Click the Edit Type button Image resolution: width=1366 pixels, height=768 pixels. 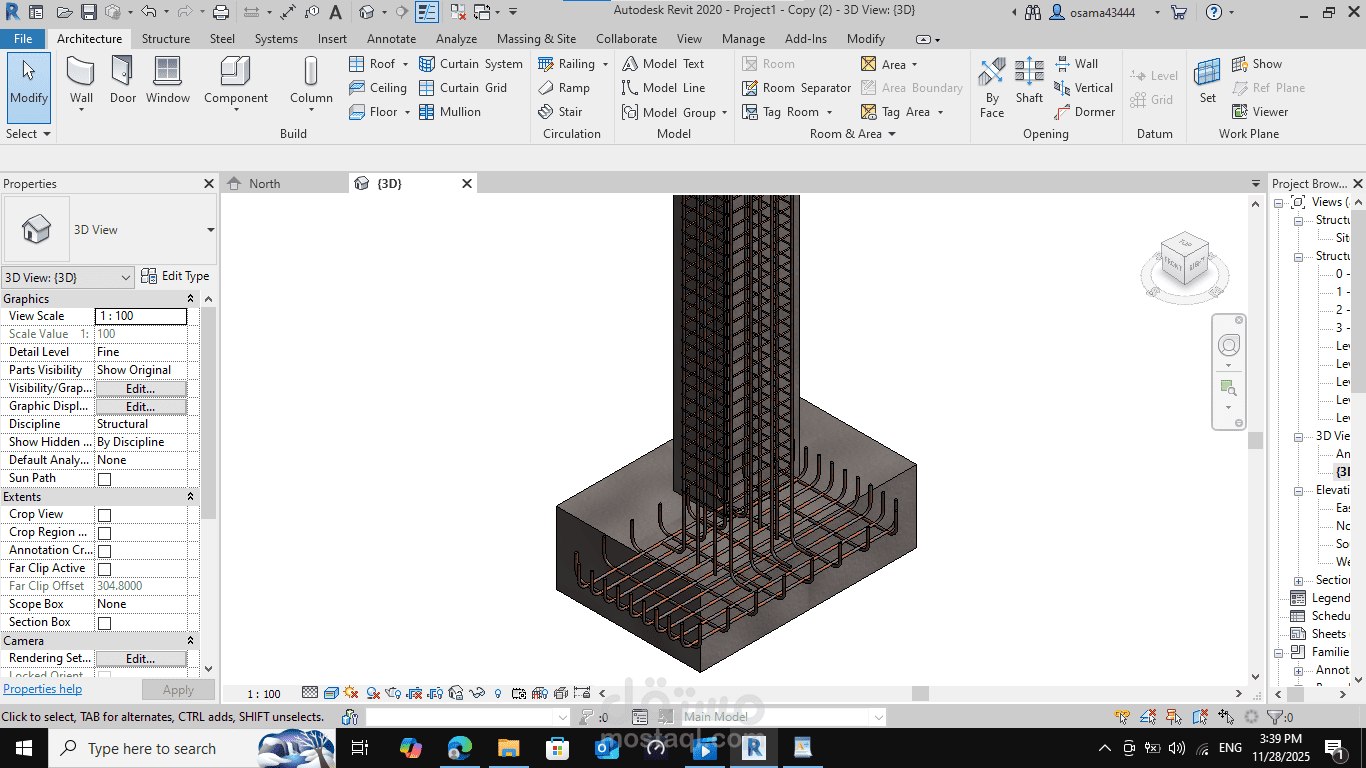click(176, 276)
